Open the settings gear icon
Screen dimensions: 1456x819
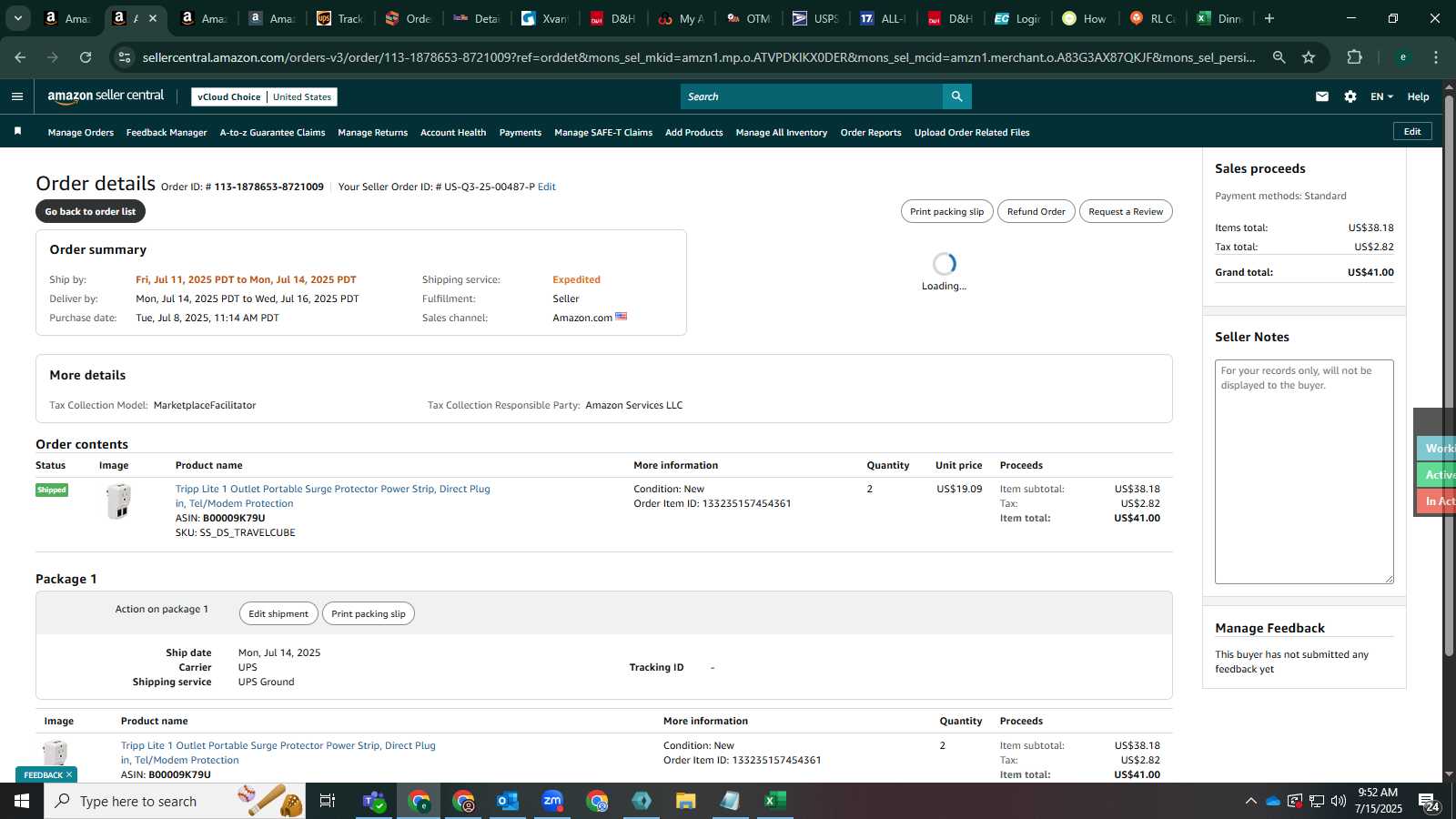pos(1350,96)
